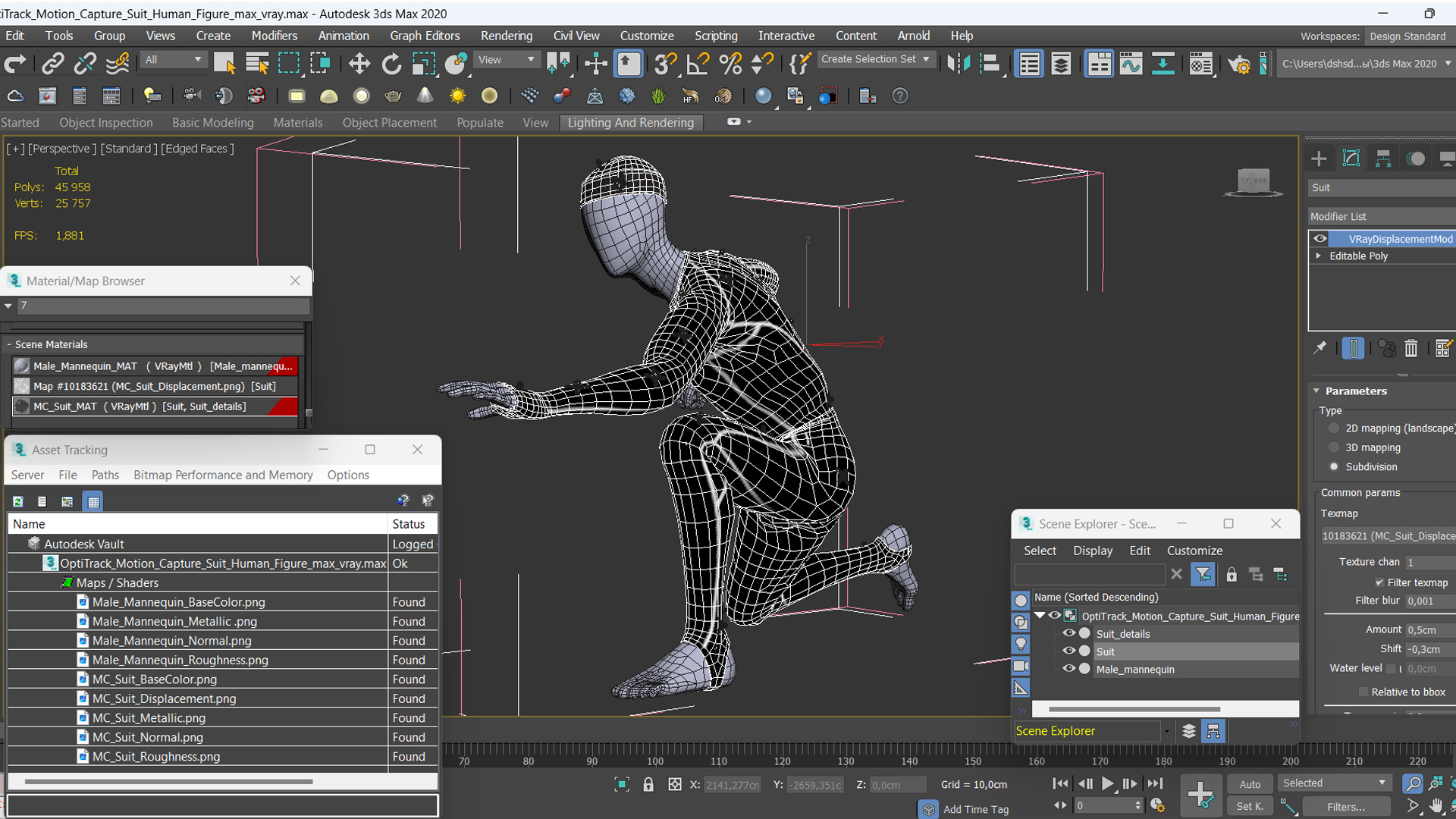The image size is (1456, 819).
Task: Click the Material/Map Browser search field
Action: 163,306
